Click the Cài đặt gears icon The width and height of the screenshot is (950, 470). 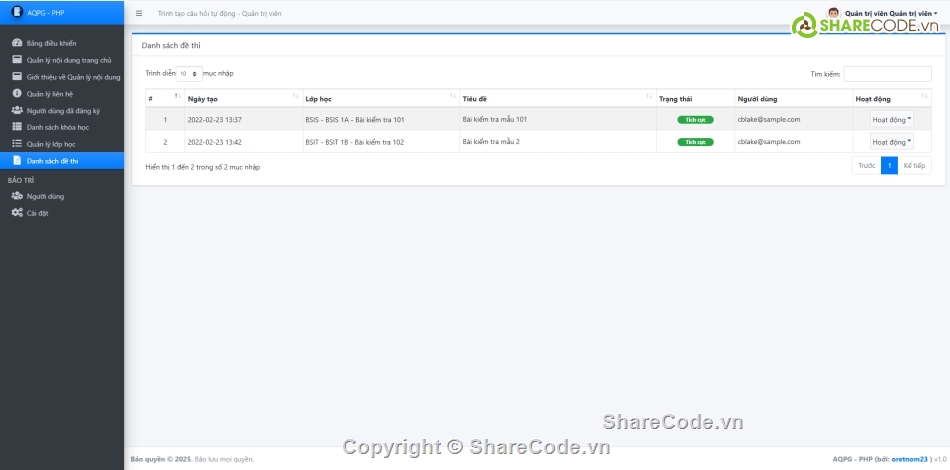pyautogui.click(x=17, y=213)
